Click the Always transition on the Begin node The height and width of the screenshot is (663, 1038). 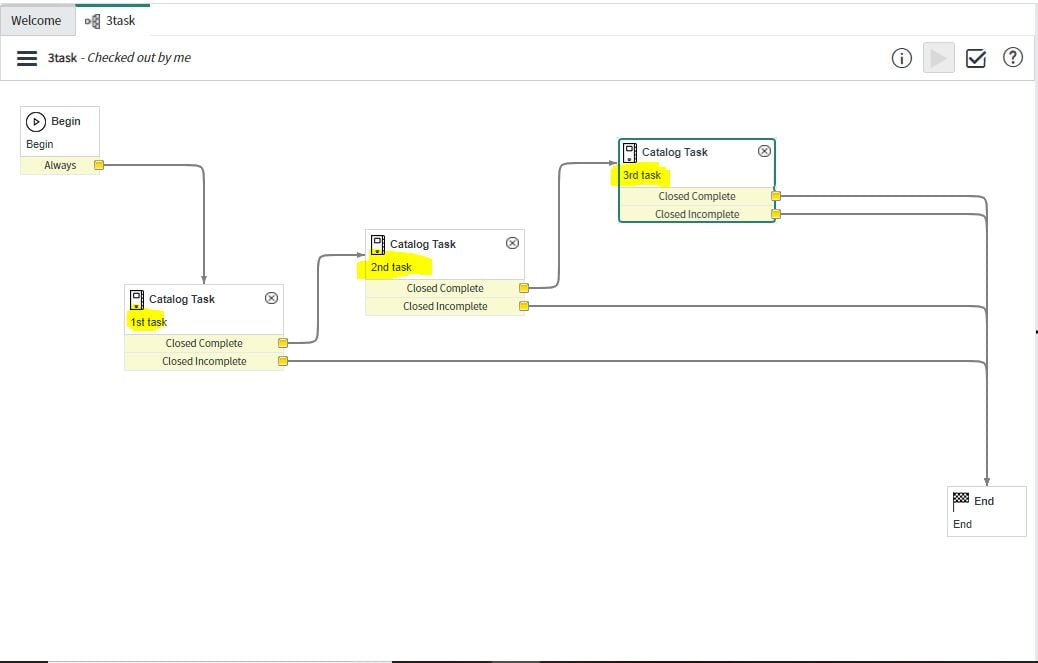[x=62, y=165]
